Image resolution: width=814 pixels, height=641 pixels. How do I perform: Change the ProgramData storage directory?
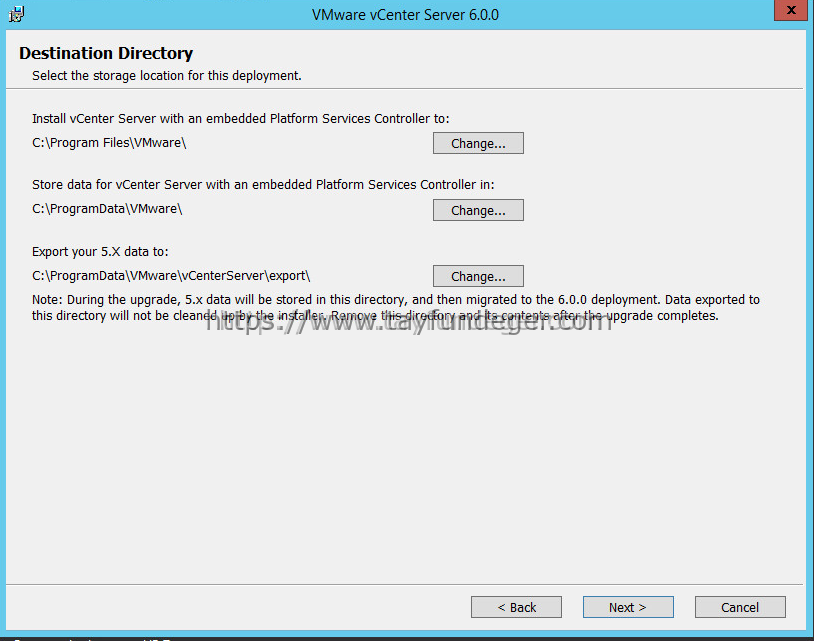click(x=478, y=210)
